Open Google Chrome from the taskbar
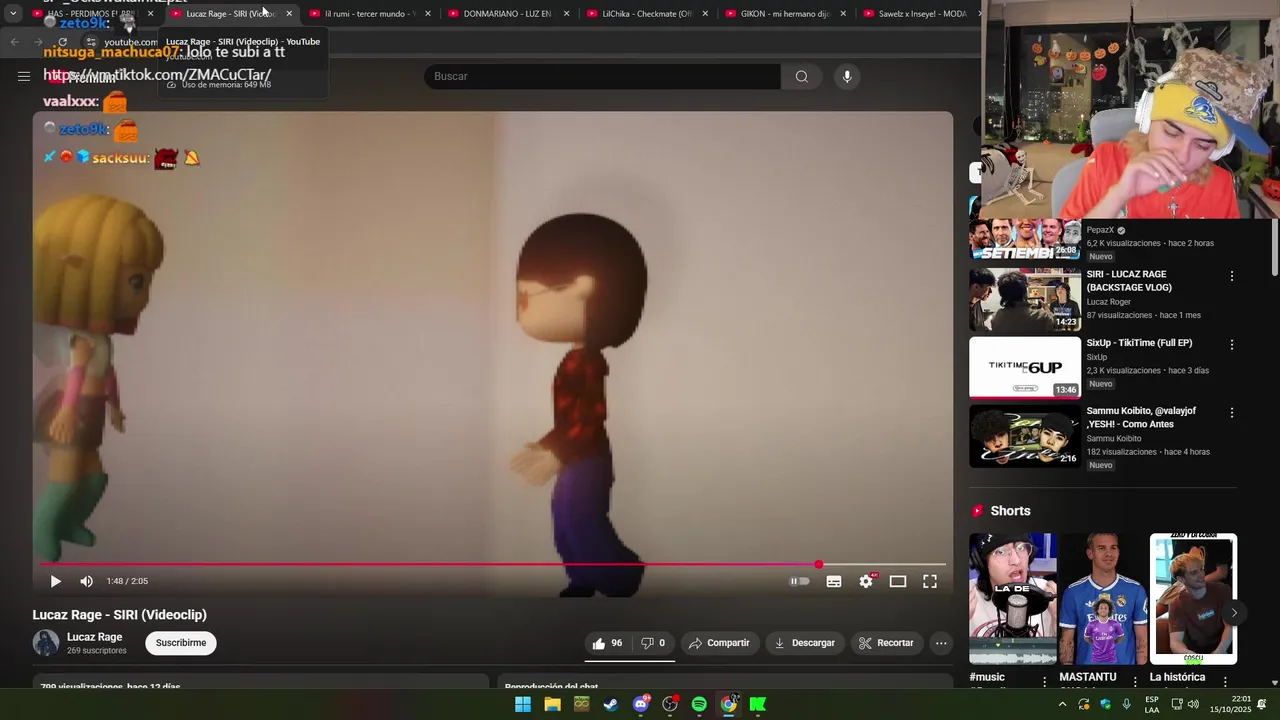 pos(729,704)
